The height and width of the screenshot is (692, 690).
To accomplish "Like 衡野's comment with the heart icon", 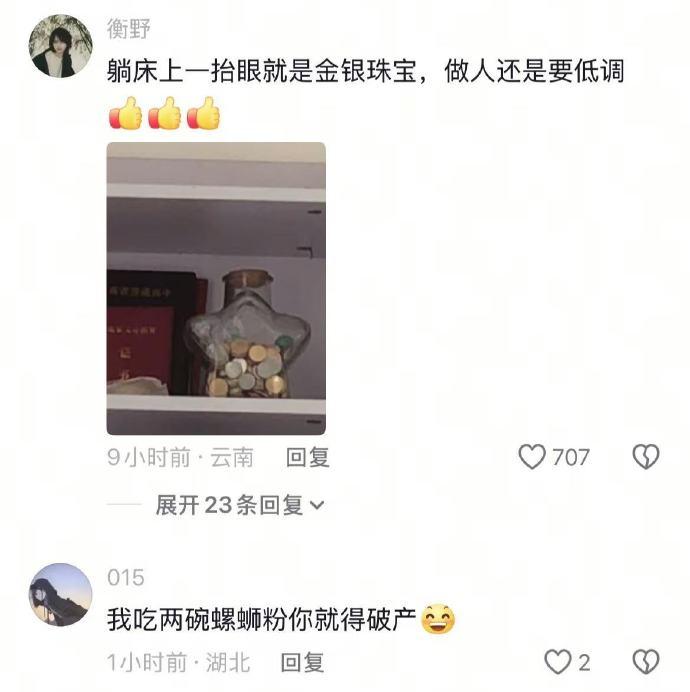I will pyautogui.click(x=532, y=456).
